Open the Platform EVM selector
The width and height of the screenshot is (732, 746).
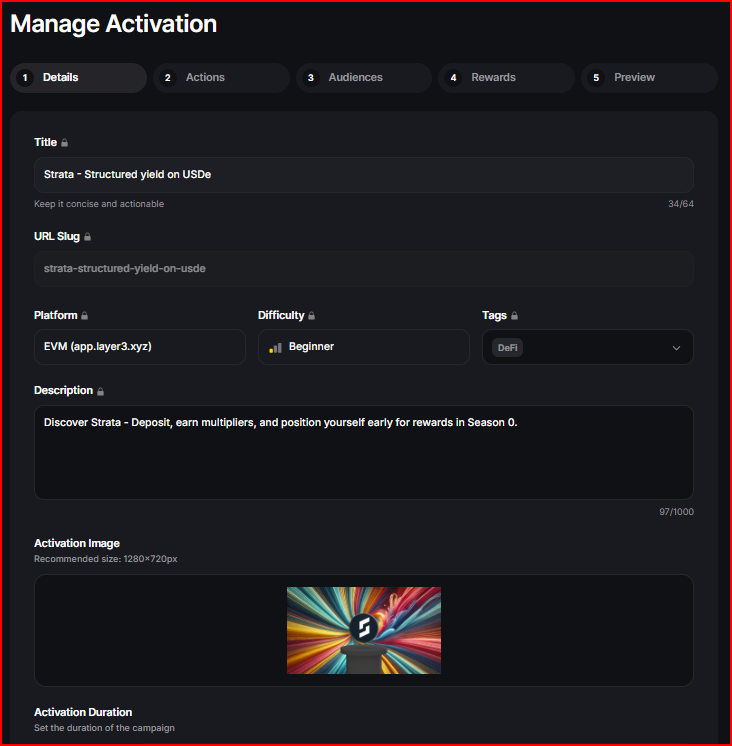(139, 347)
